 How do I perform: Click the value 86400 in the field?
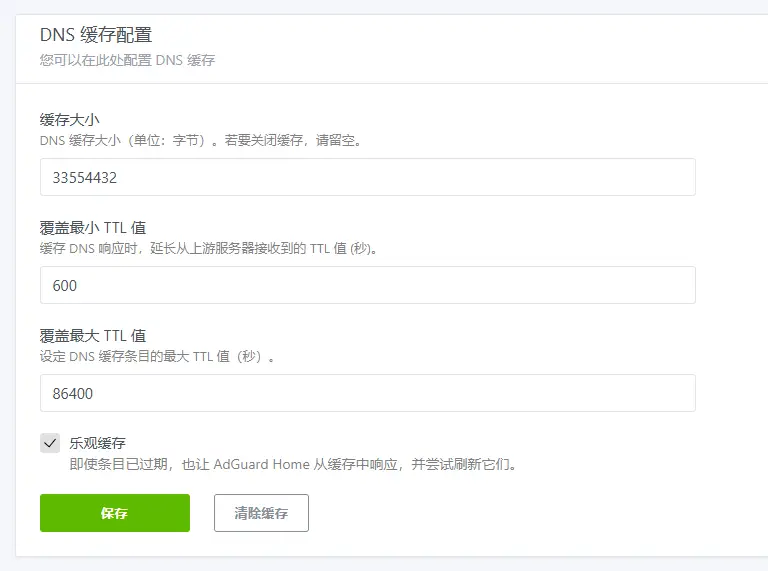[x=73, y=393]
